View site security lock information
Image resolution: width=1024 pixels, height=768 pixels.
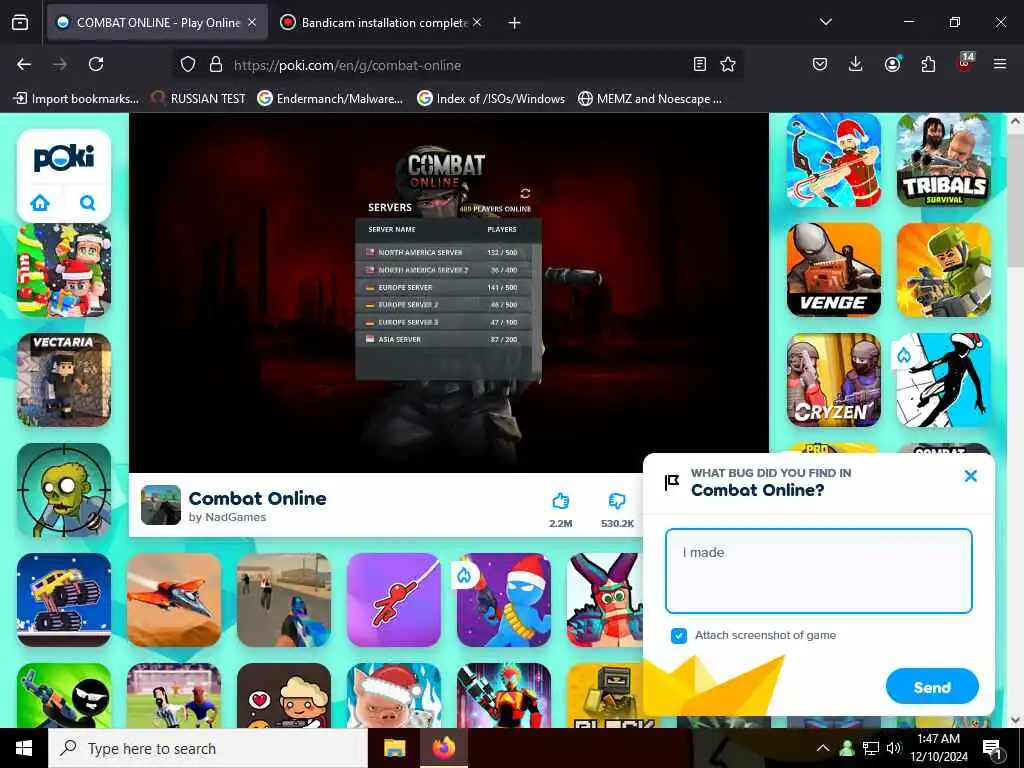pos(216,65)
